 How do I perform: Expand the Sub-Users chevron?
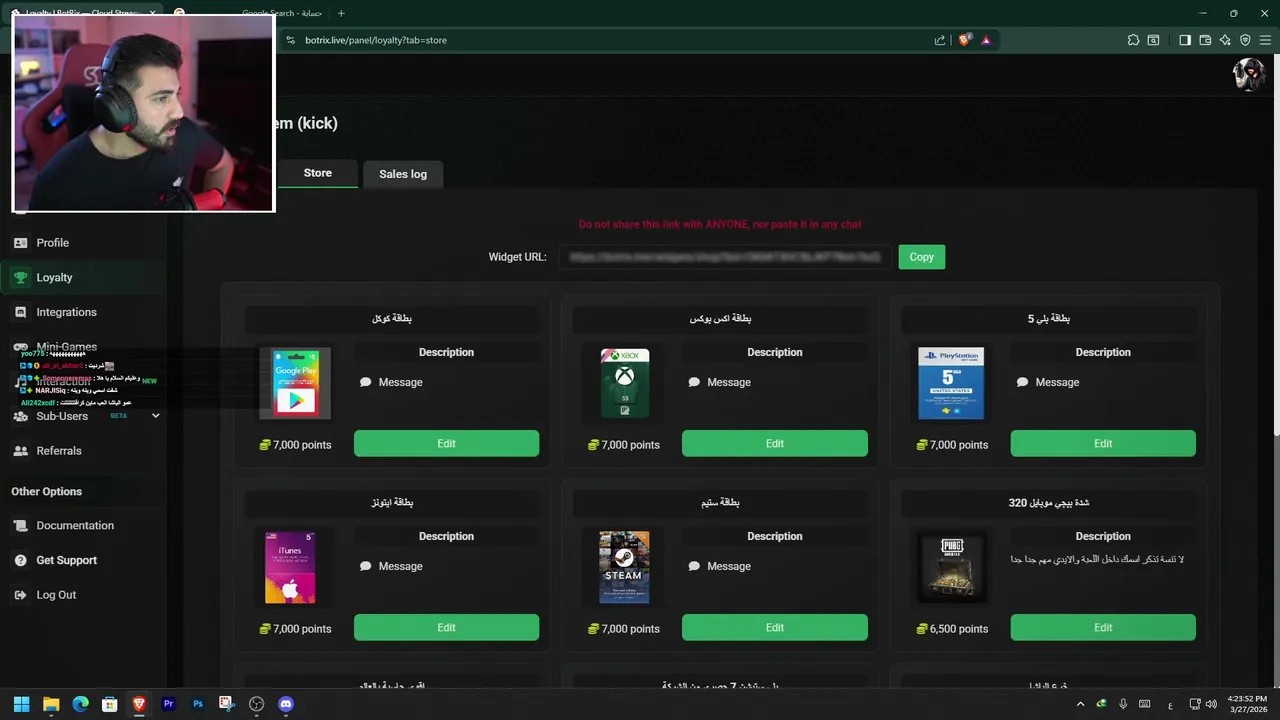pyautogui.click(x=155, y=416)
